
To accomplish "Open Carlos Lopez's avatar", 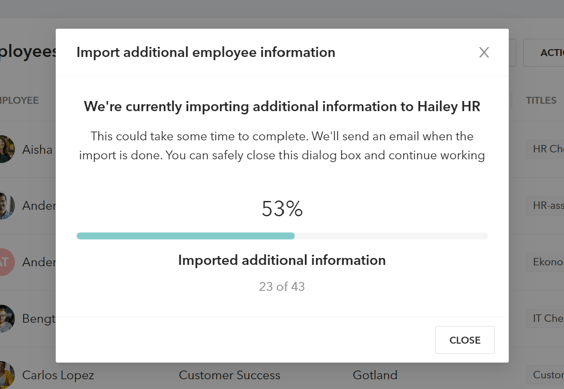I will [x=6, y=375].
